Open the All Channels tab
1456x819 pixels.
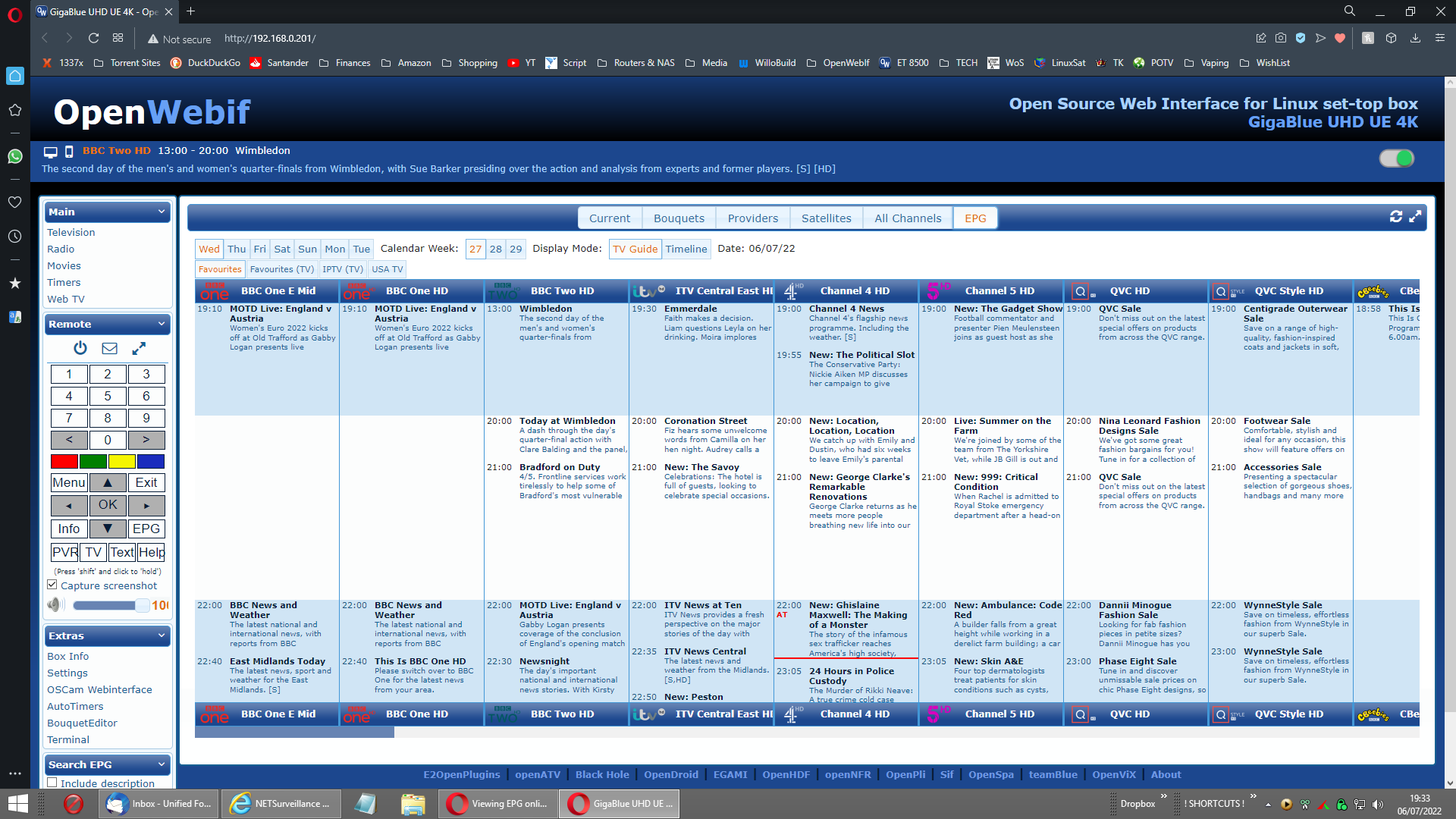click(x=908, y=218)
